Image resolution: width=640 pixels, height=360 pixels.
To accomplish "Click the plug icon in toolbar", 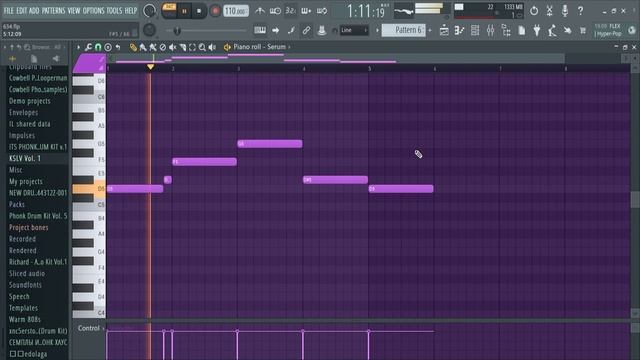I will (x=537, y=30).
